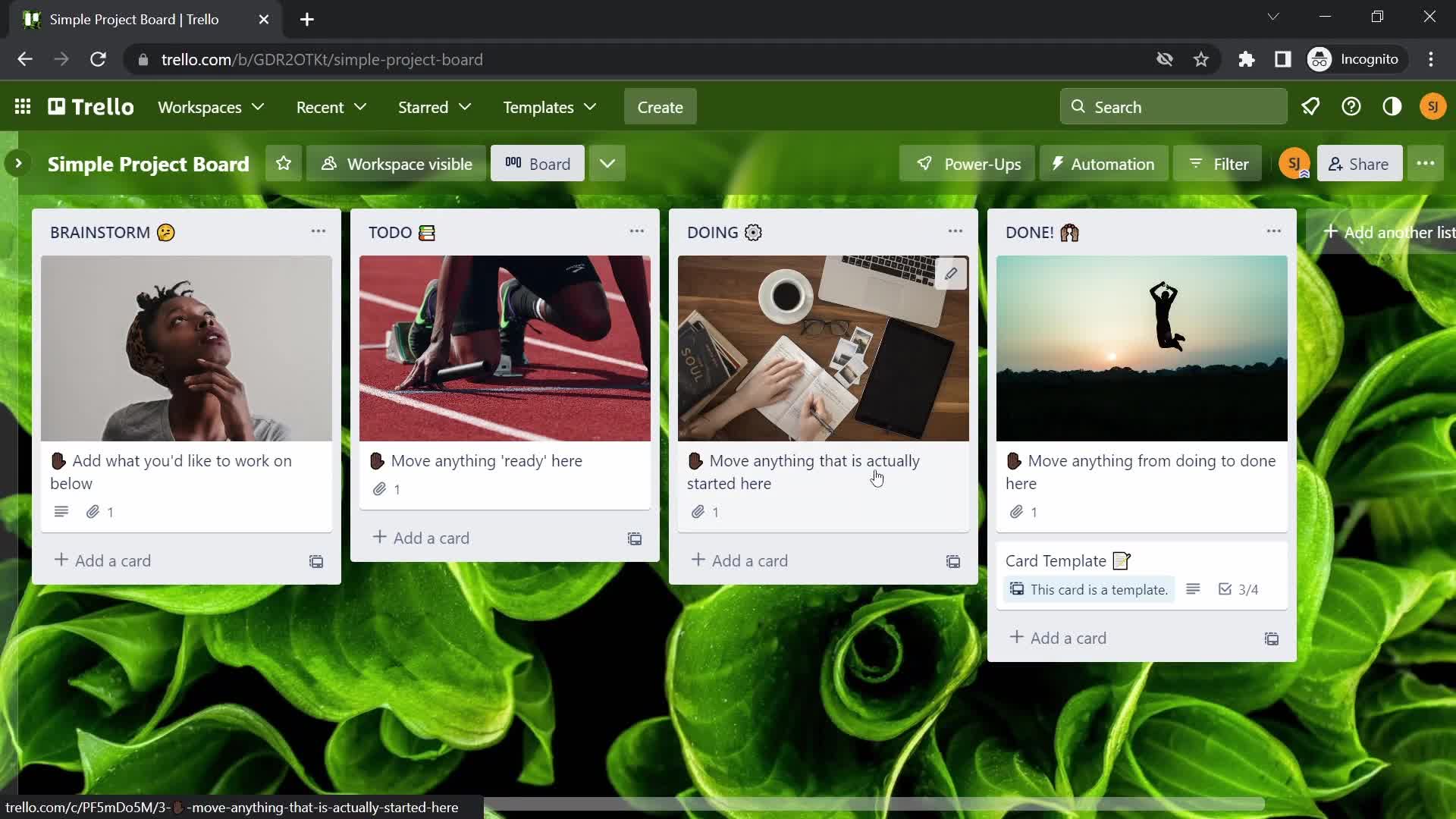Viewport: 1456px width, 819px height.
Task: Click the checklist 3/4 indicator on template card
Action: [1239, 589]
